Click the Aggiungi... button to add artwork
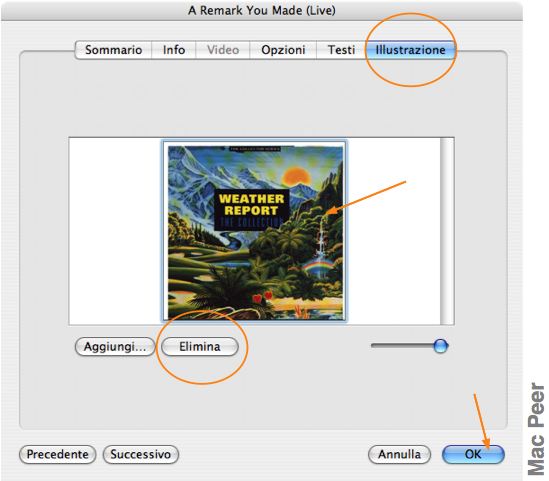 coord(115,347)
